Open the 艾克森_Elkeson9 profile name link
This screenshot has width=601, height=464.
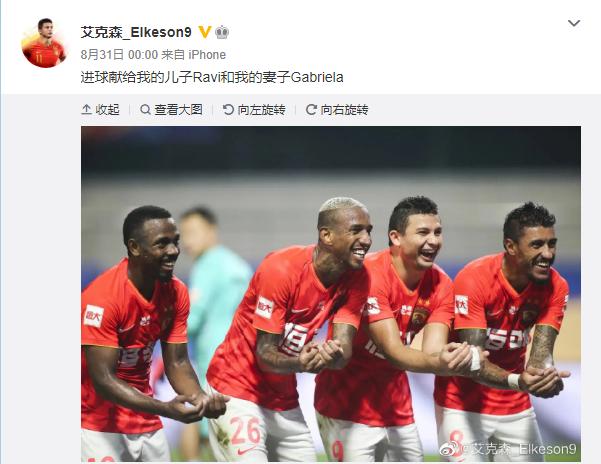(x=136, y=32)
